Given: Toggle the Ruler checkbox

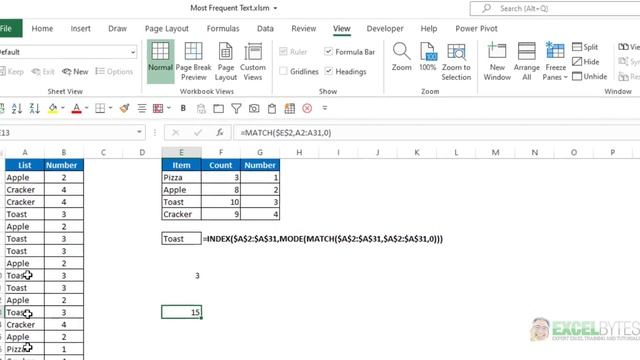Looking at the screenshot, I should point(283,51).
